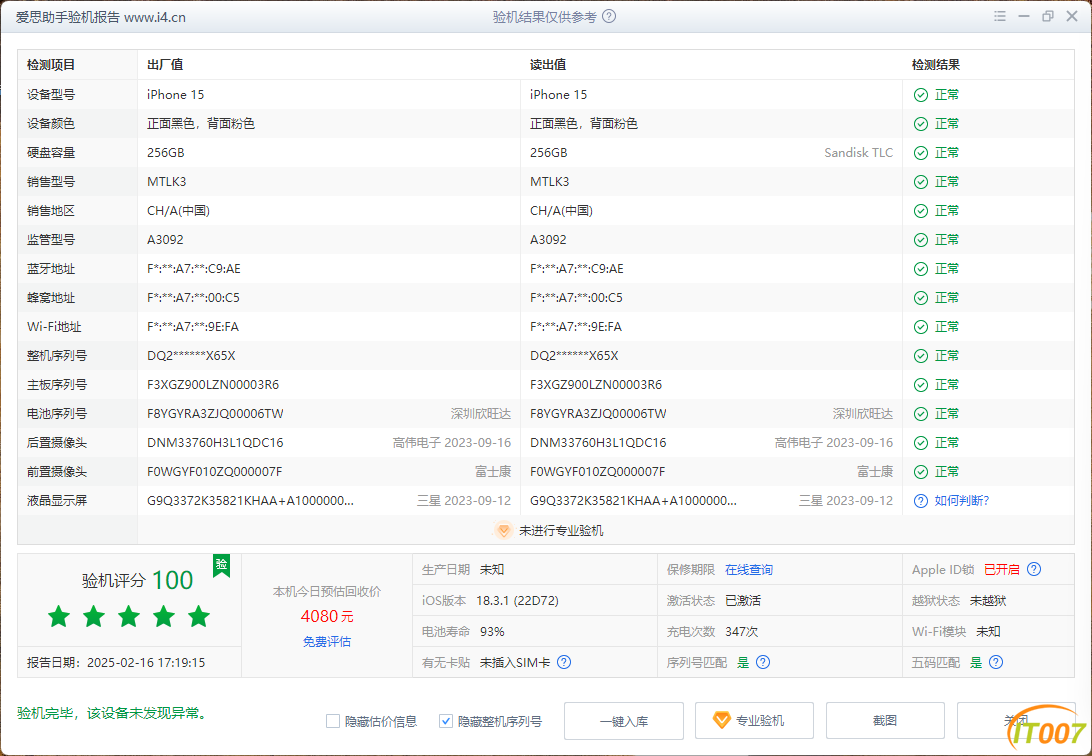
Task: Click the 检测项目 column header
Action: coord(51,65)
